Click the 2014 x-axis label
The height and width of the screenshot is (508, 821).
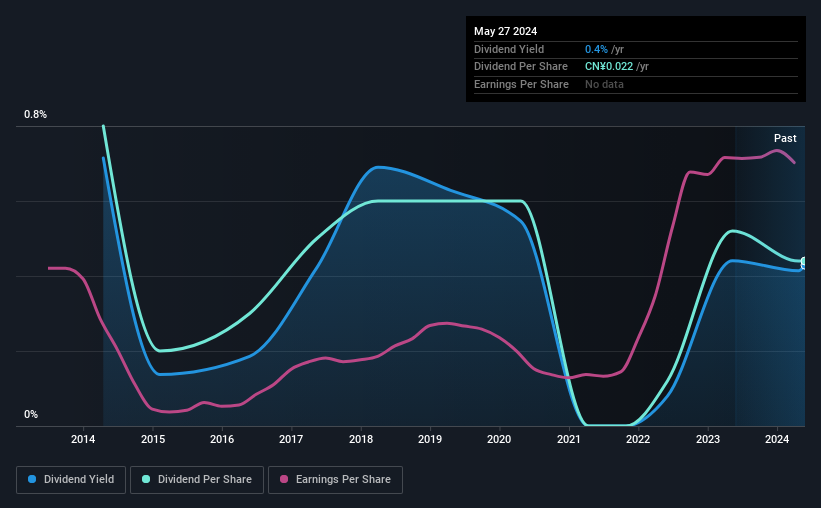(83, 439)
